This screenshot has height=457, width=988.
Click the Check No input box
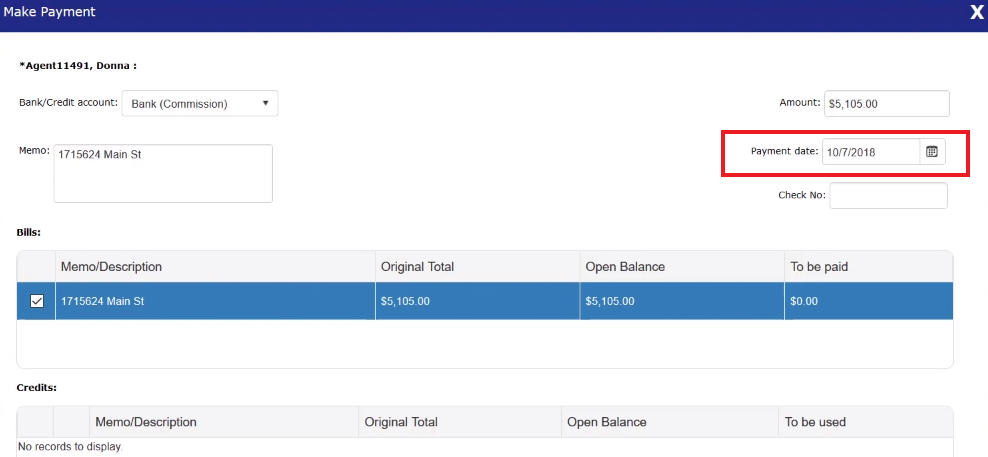click(x=888, y=196)
